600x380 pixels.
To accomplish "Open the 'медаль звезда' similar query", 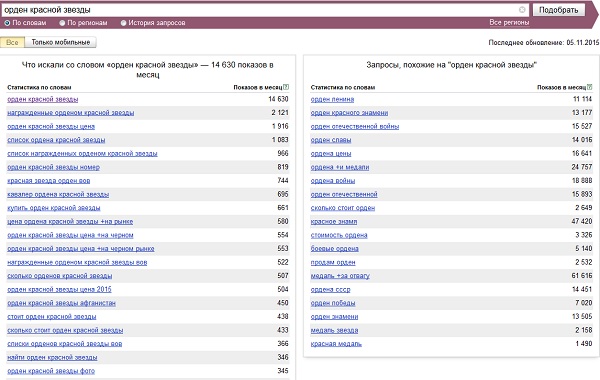I will (x=334, y=330).
